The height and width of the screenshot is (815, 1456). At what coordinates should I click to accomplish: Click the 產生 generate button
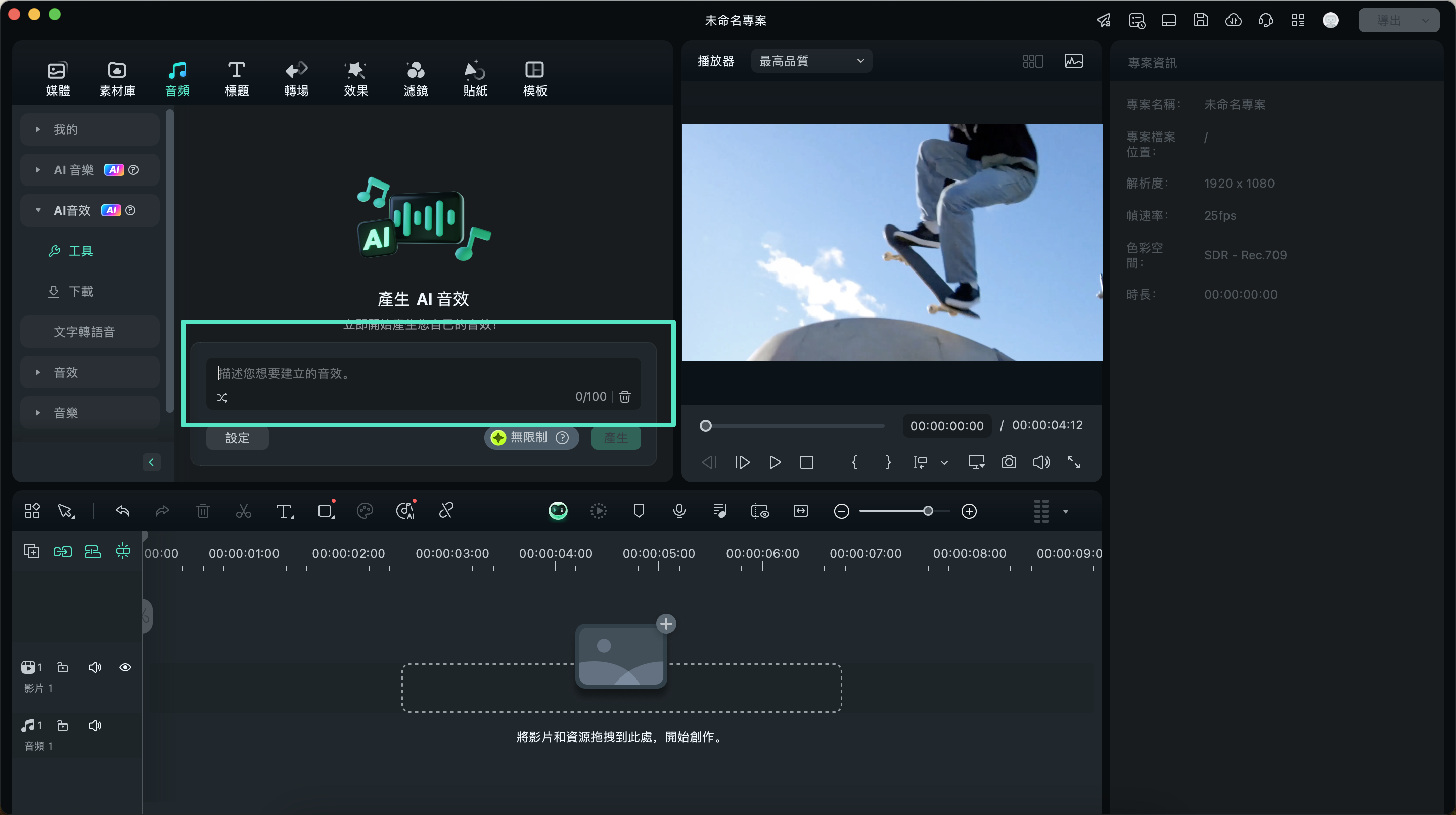click(616, 438)
